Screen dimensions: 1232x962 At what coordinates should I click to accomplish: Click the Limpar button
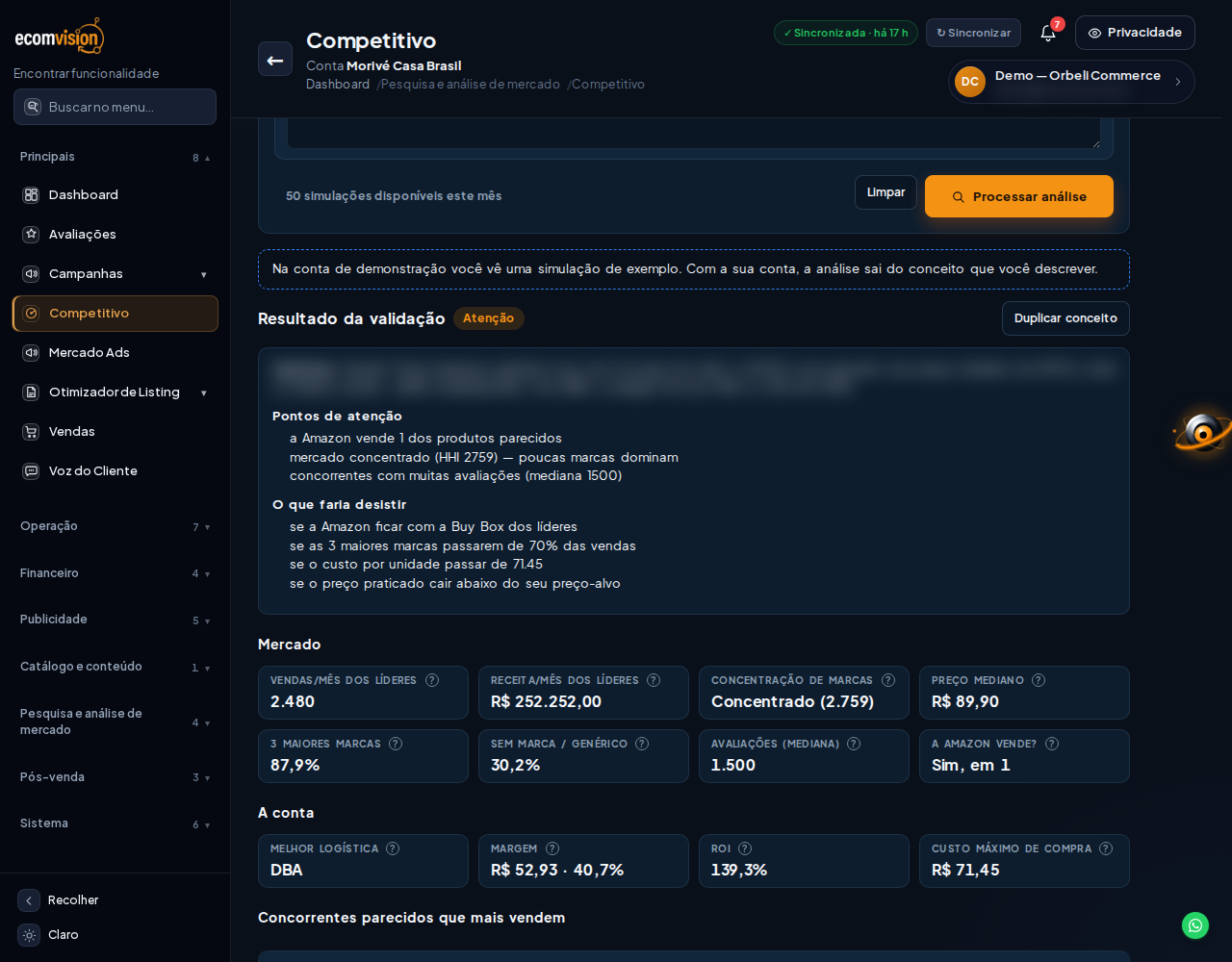(x=885, y=192)
